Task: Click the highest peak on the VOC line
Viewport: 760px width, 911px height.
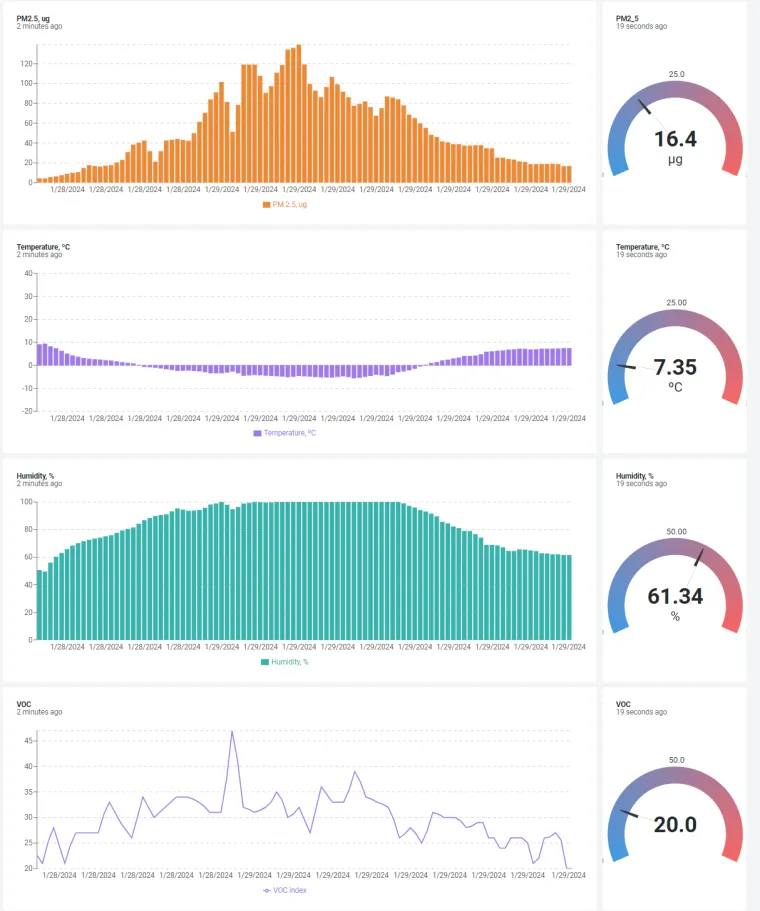Action: [232, 731]
